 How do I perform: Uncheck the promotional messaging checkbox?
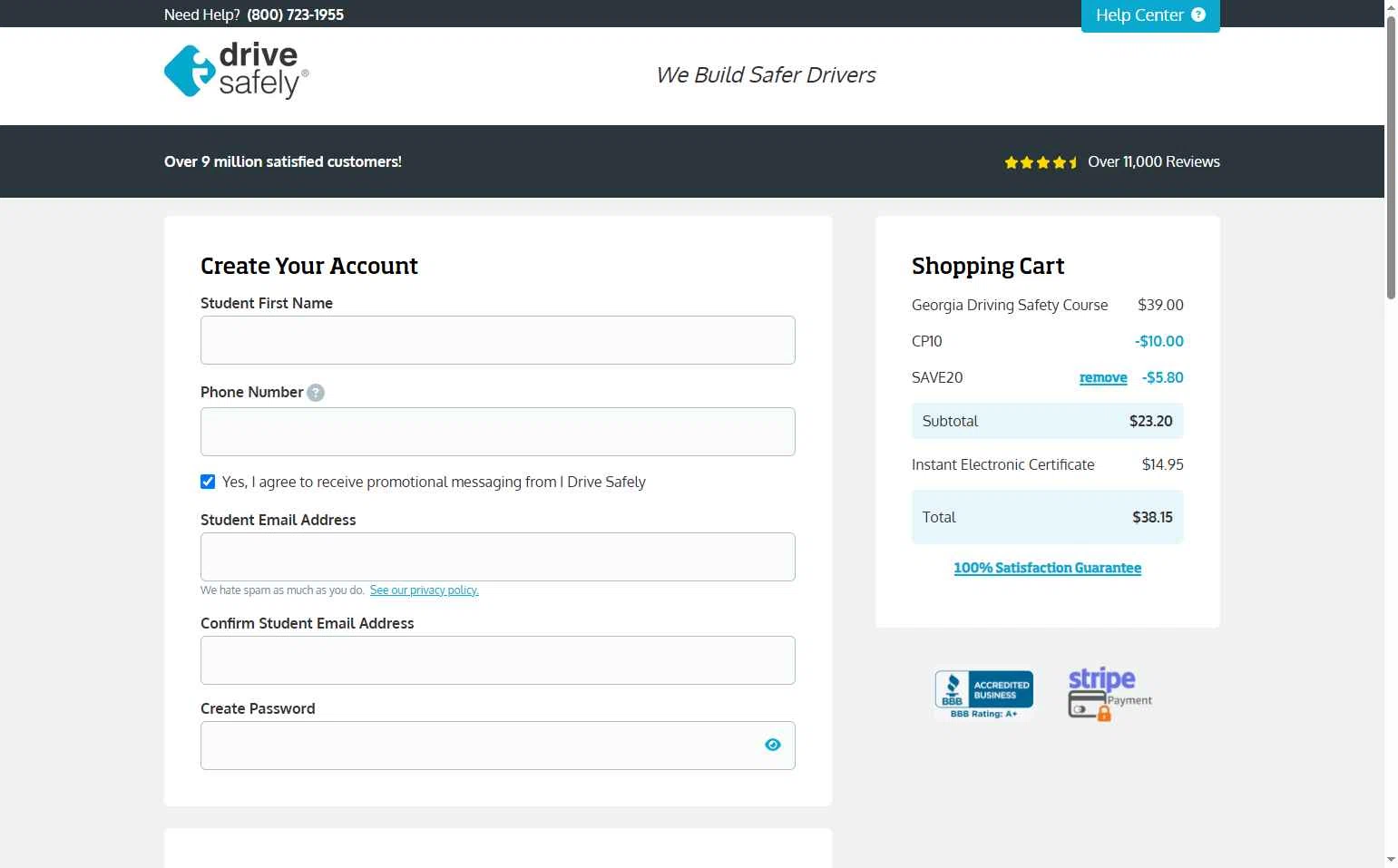(x=208, y=482)
